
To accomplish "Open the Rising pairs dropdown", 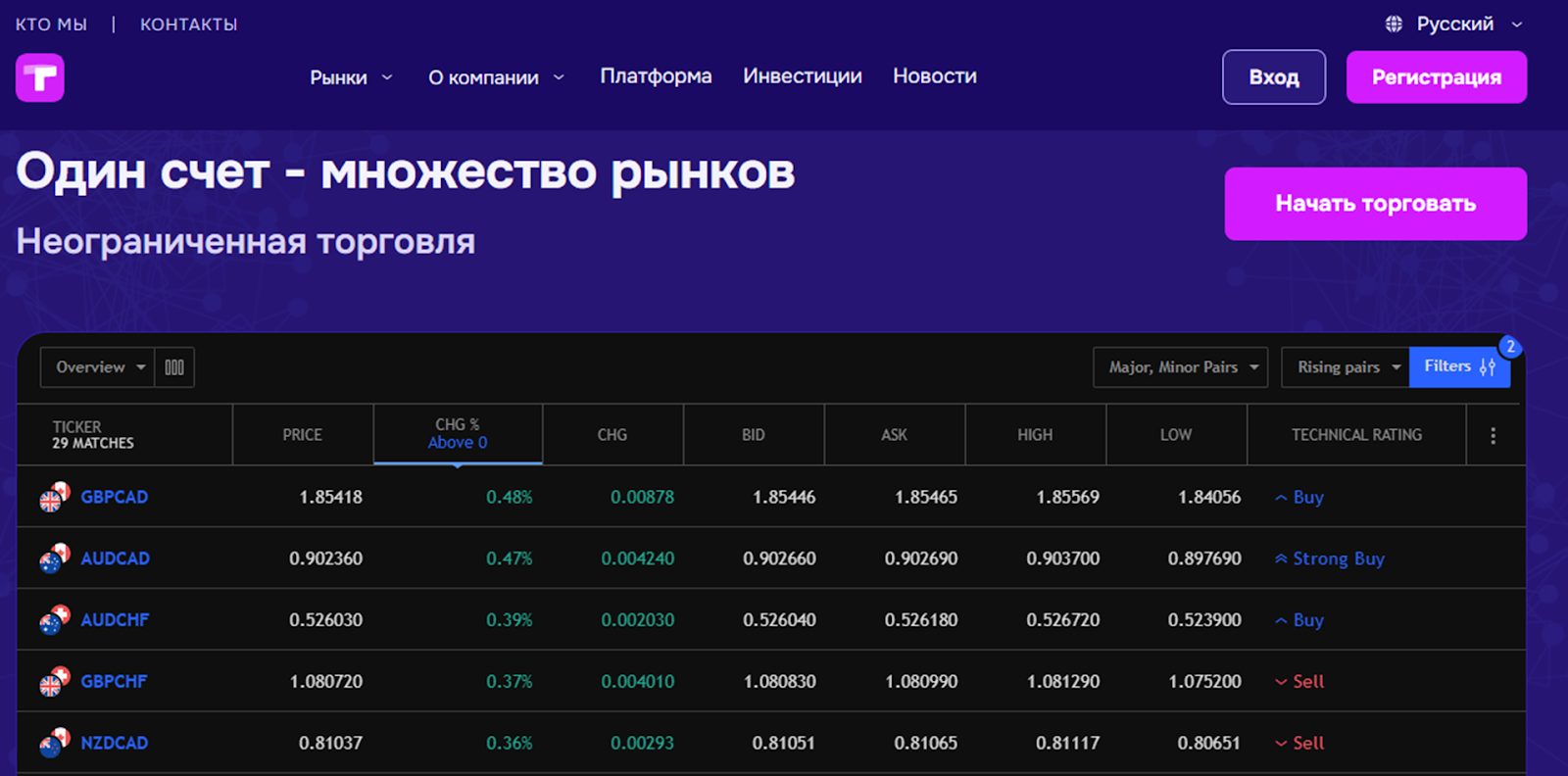I will click(1345, 367).
